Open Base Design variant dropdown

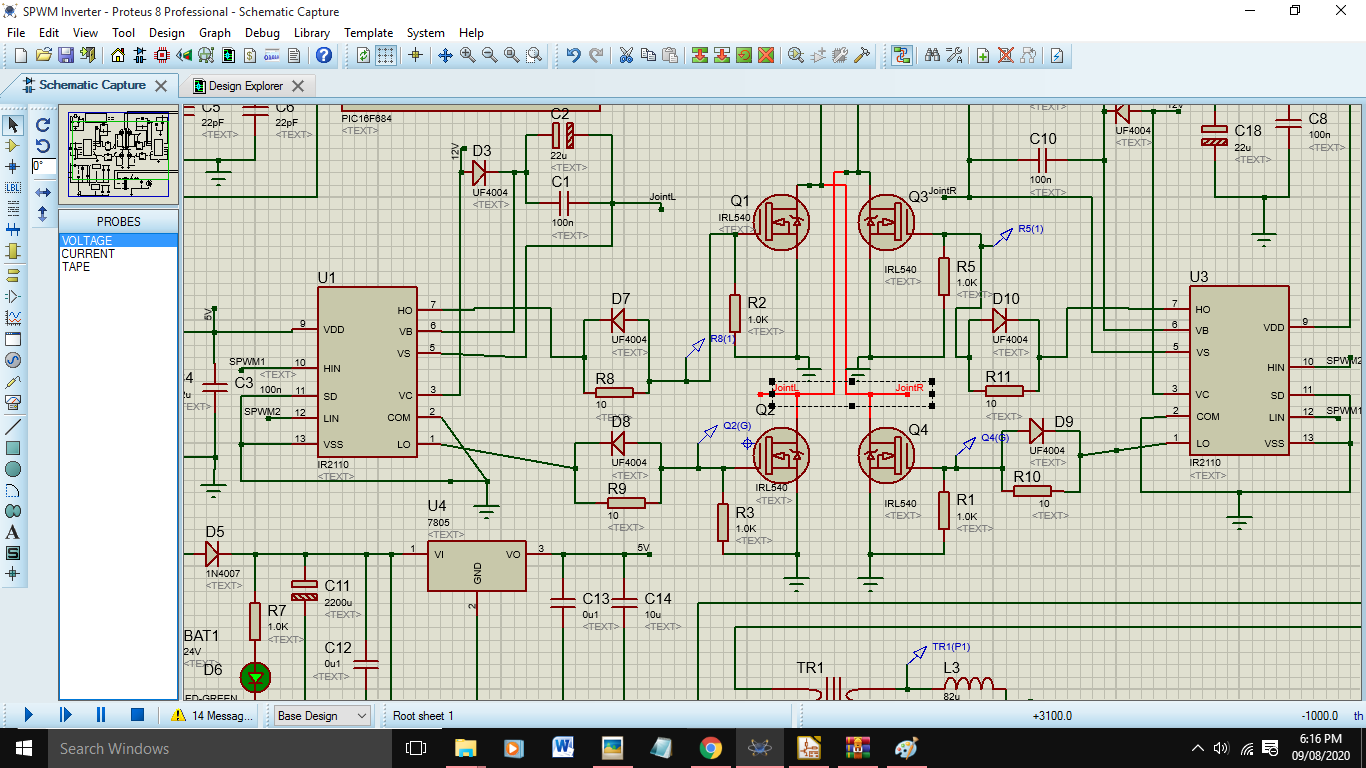click(x=322, y=715)
